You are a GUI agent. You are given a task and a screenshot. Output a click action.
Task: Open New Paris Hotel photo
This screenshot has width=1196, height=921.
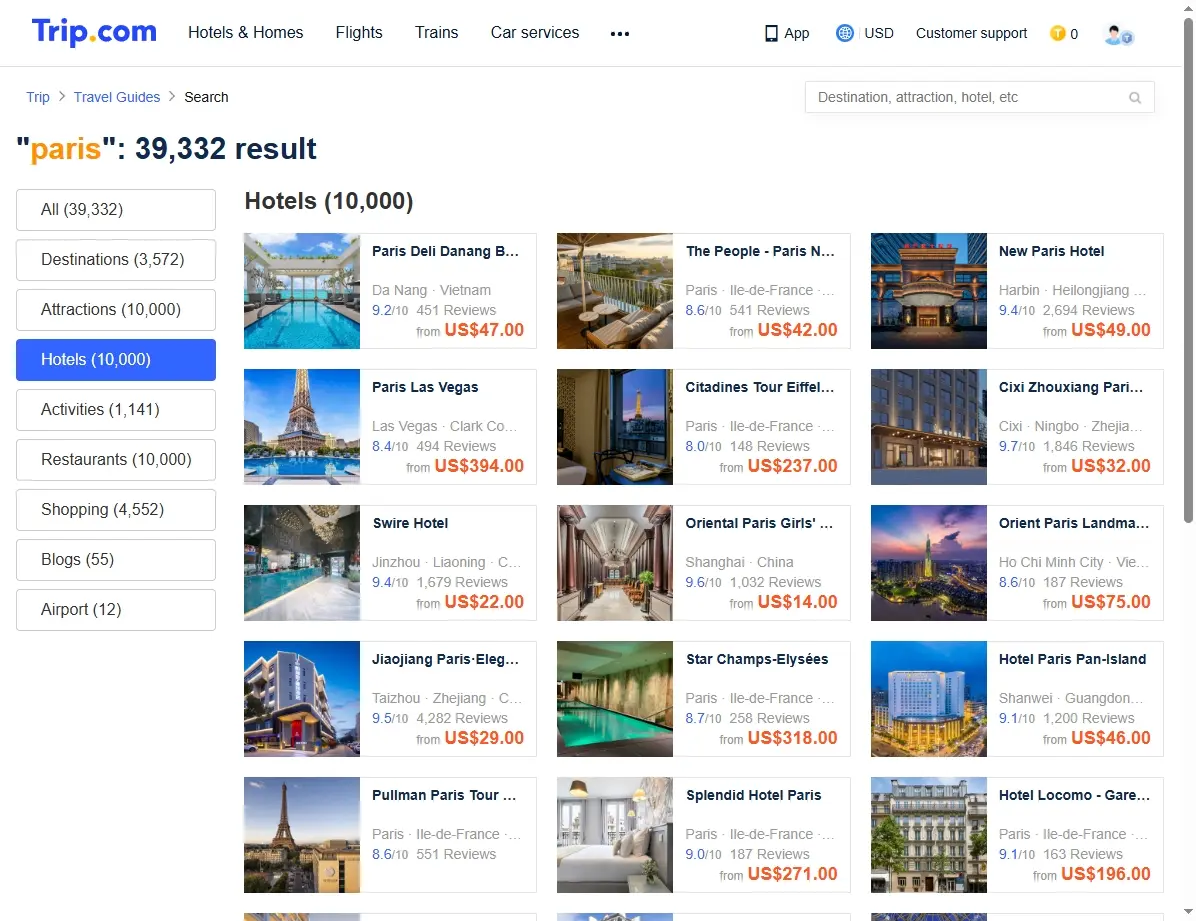click(x=928, y=291)
